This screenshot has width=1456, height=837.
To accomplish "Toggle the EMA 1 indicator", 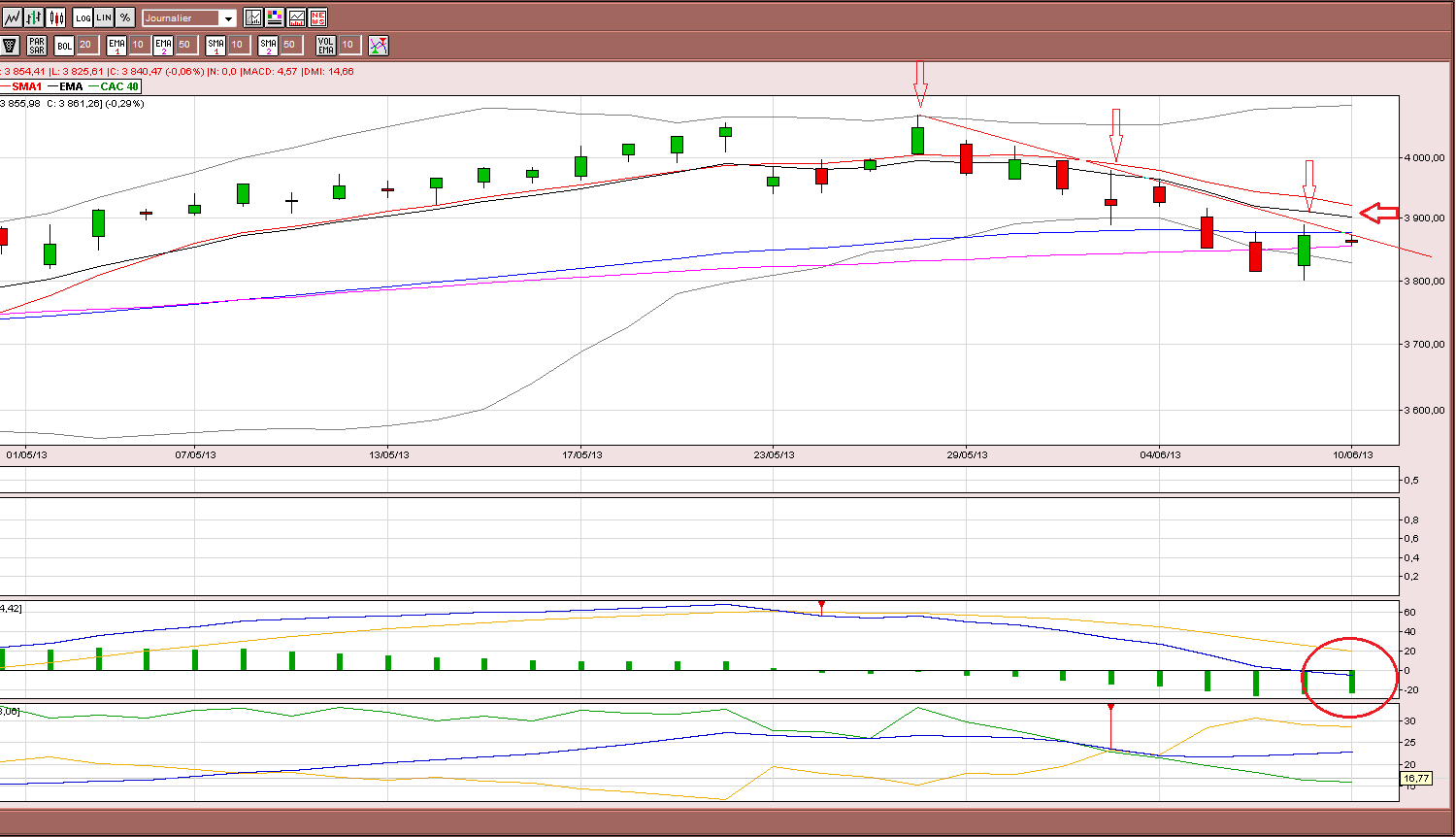I will (116, 45).
